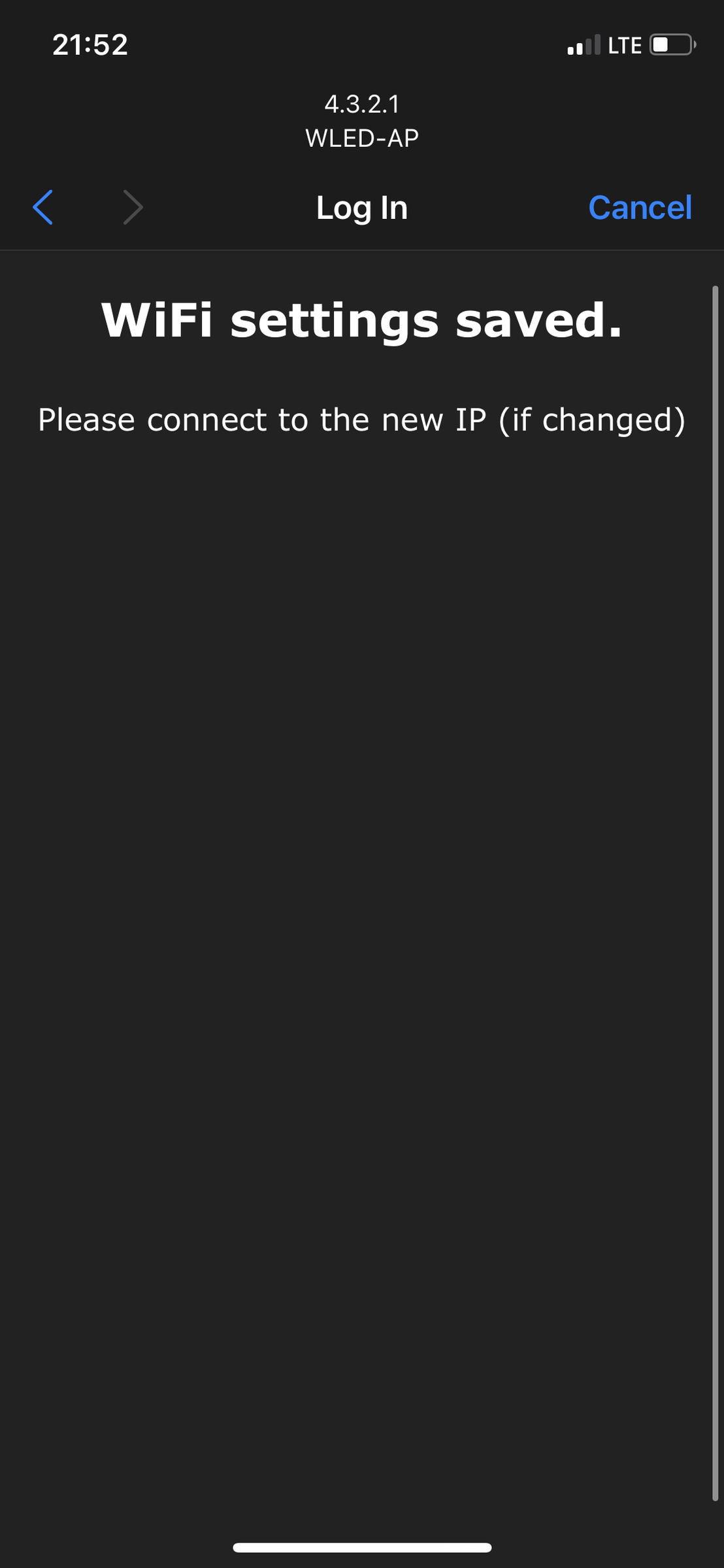This screenshot has height=1568, width=724.
Task: Go back with the blue chevron
Action: 43,208
